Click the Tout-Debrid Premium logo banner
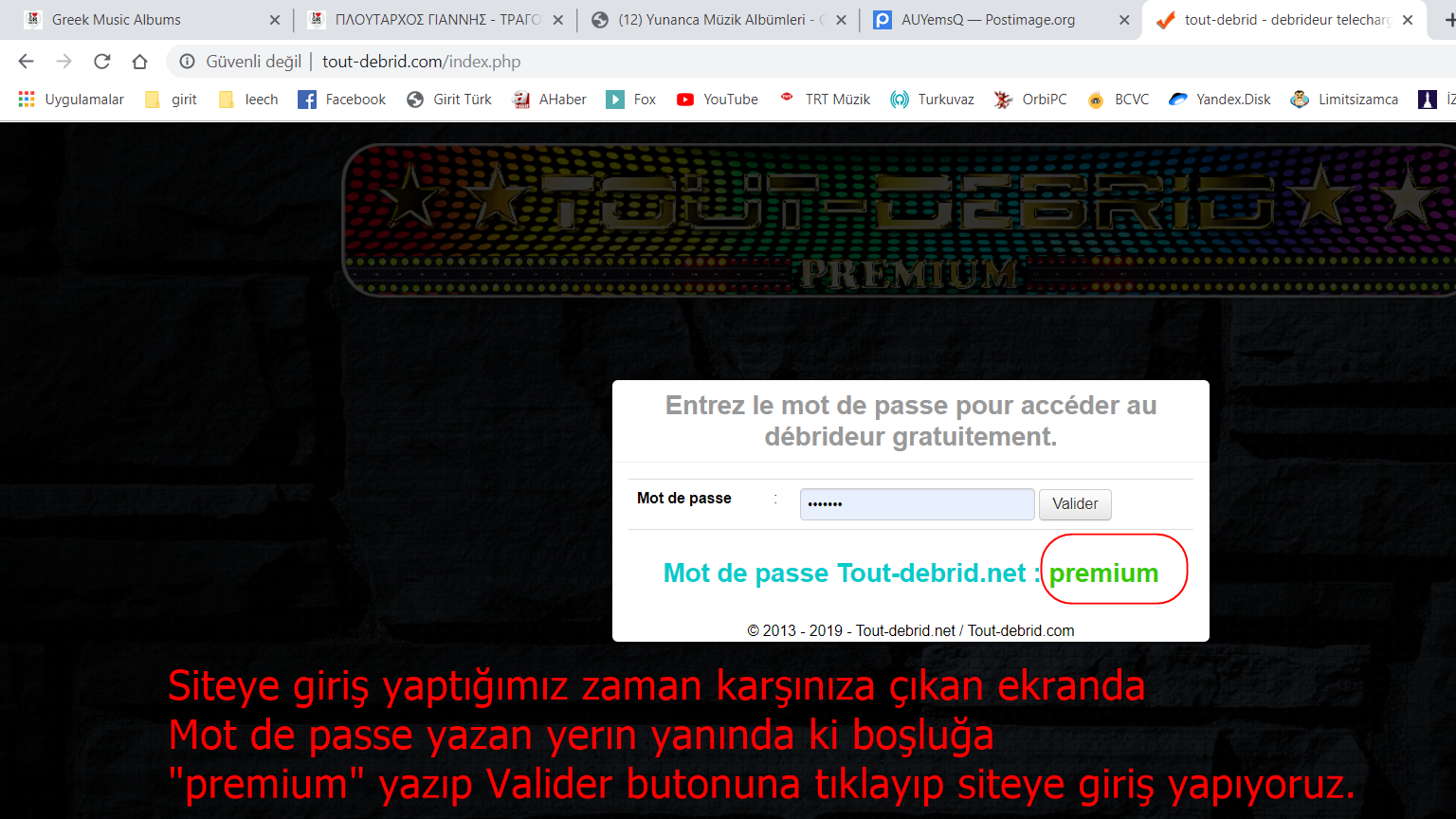Image resolution: width=1456 pixels, height=819 pixels. coord(899,220)
